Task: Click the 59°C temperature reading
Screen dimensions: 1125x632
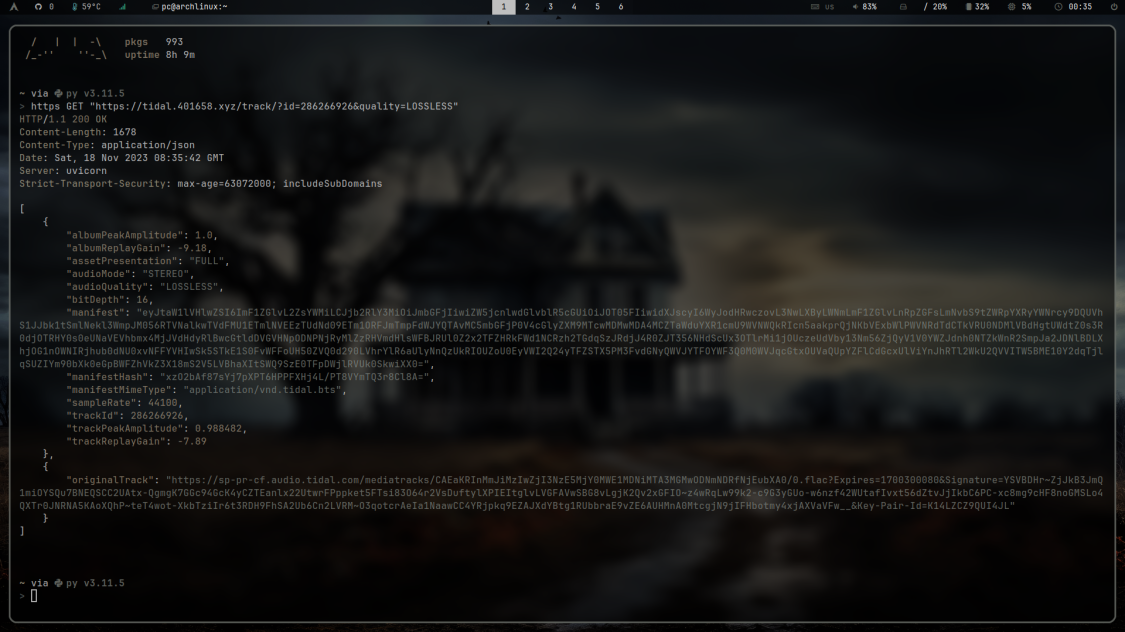Action: pos(91,6)
